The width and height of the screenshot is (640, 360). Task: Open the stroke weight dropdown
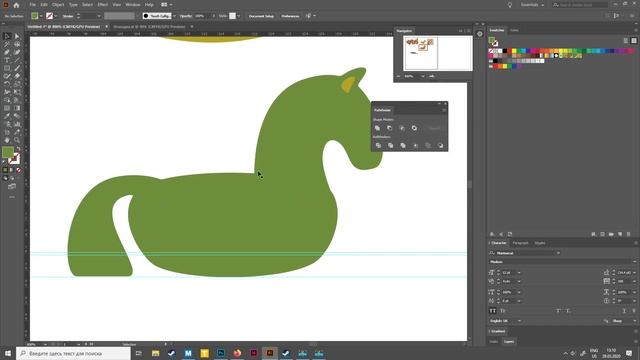click(x=99, y=16)
